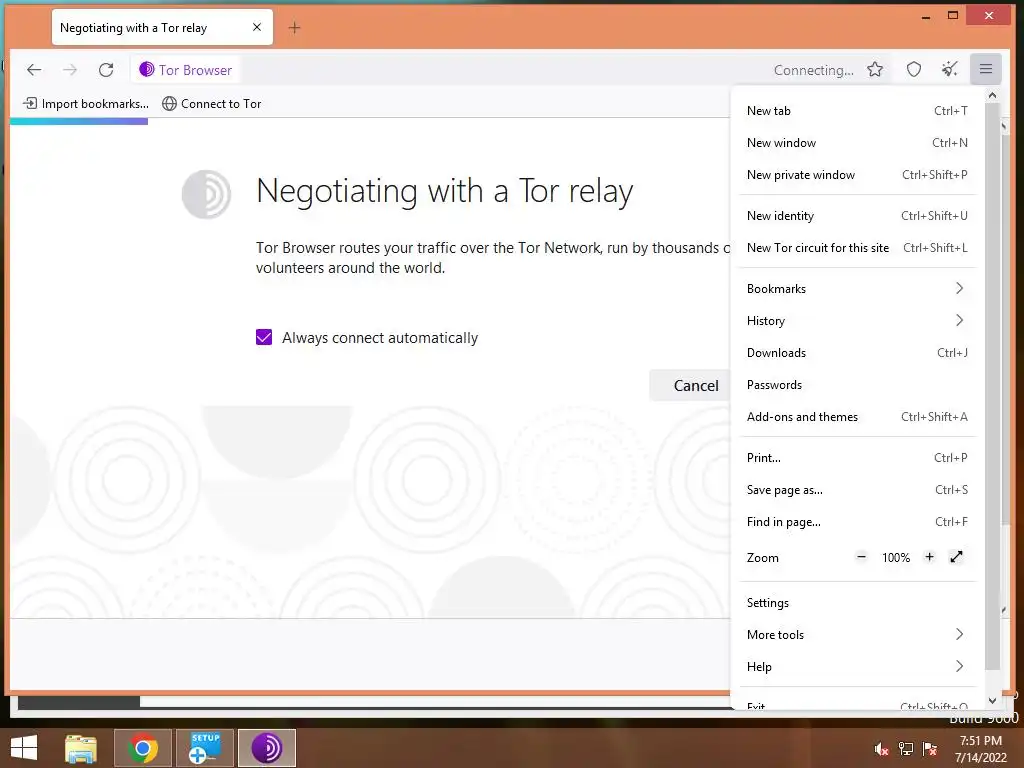Open the Setup installer taskbar icon

[x=205, y=748]
